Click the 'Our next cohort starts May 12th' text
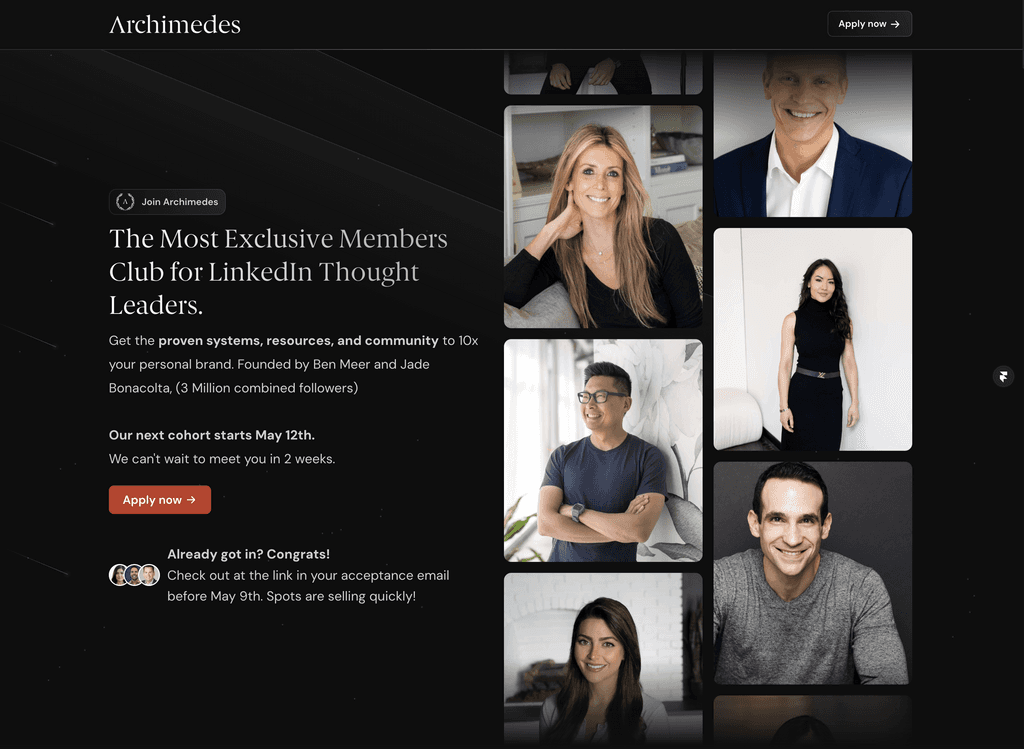1024x749 pixels. (x=212, y=435)
